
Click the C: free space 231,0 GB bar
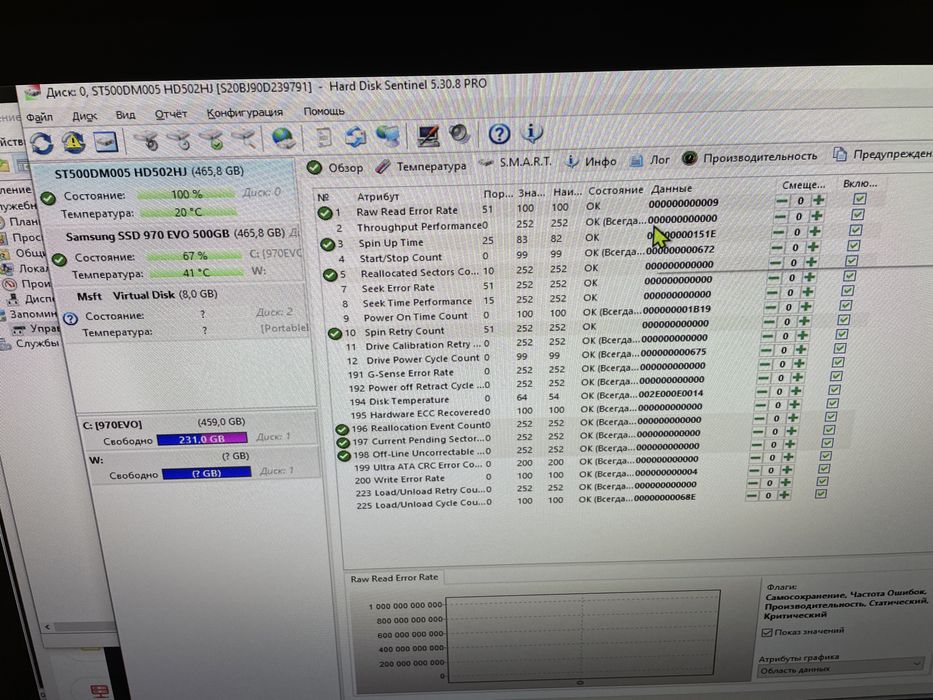pos(202,439)
